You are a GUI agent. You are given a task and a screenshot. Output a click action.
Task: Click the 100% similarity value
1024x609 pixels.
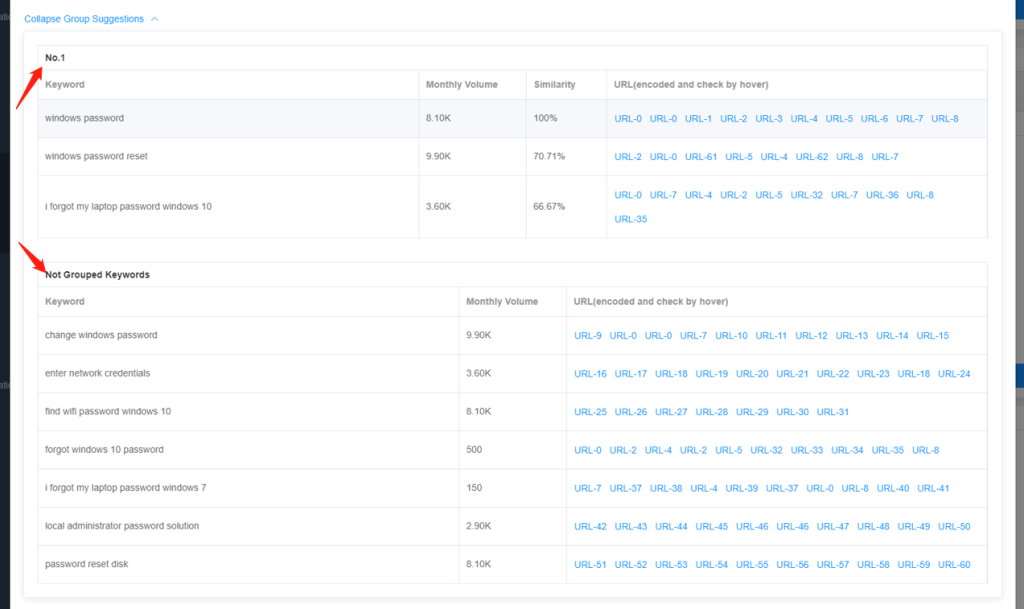point(545,118)
